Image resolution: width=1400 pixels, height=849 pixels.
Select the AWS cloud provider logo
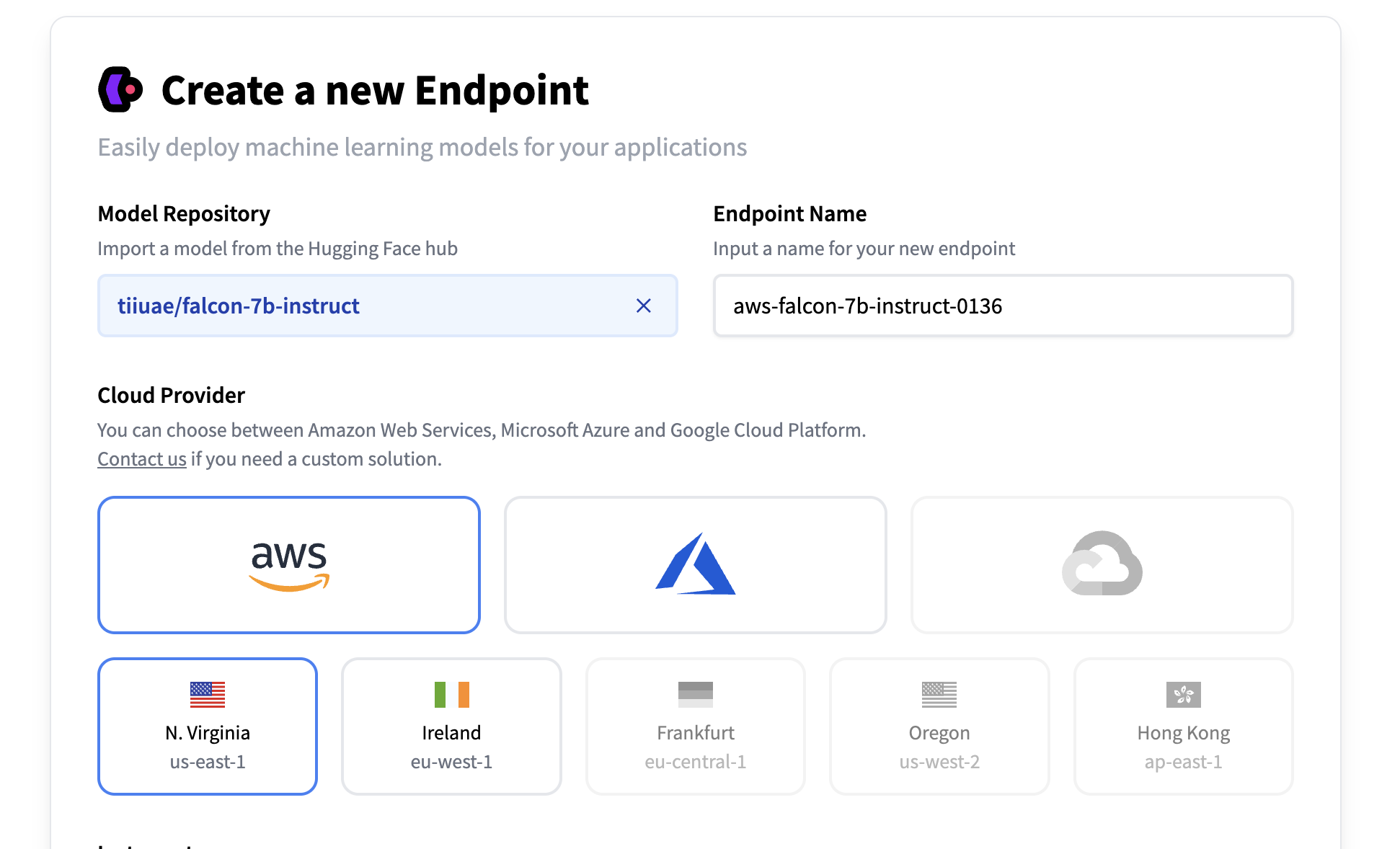288,565
